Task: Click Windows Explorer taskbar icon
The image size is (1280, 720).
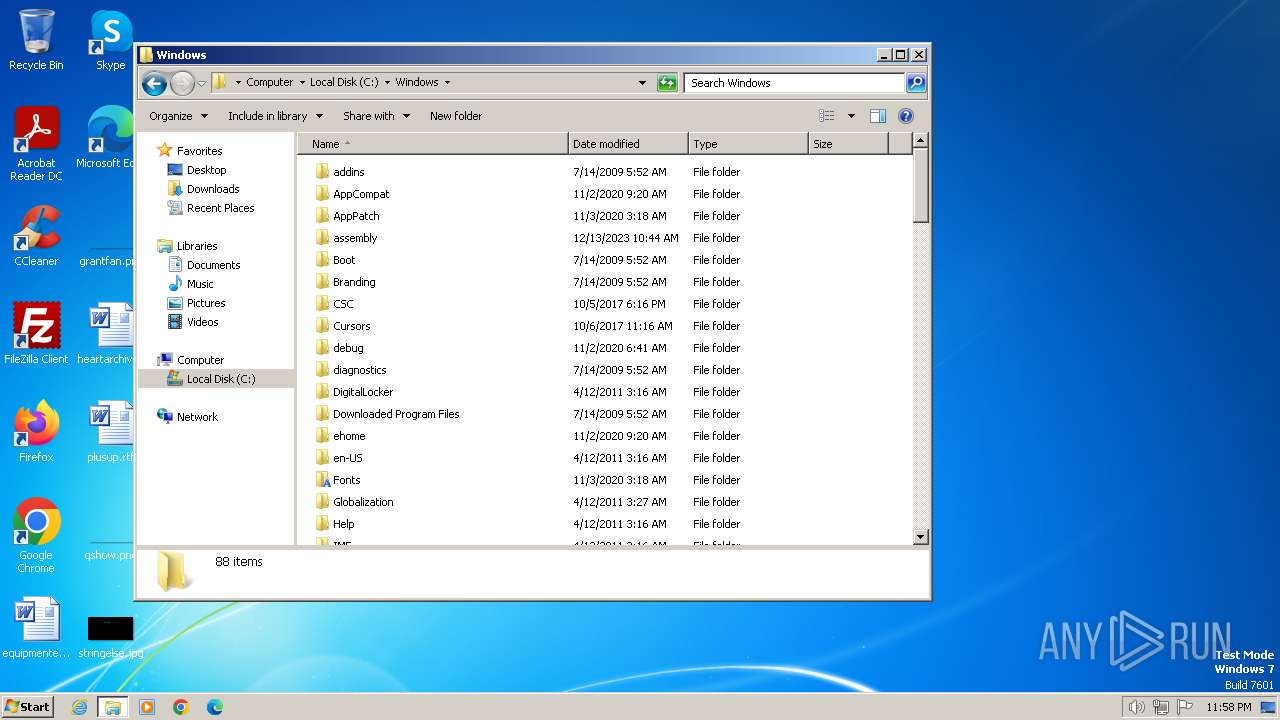Action: [112, 707]
